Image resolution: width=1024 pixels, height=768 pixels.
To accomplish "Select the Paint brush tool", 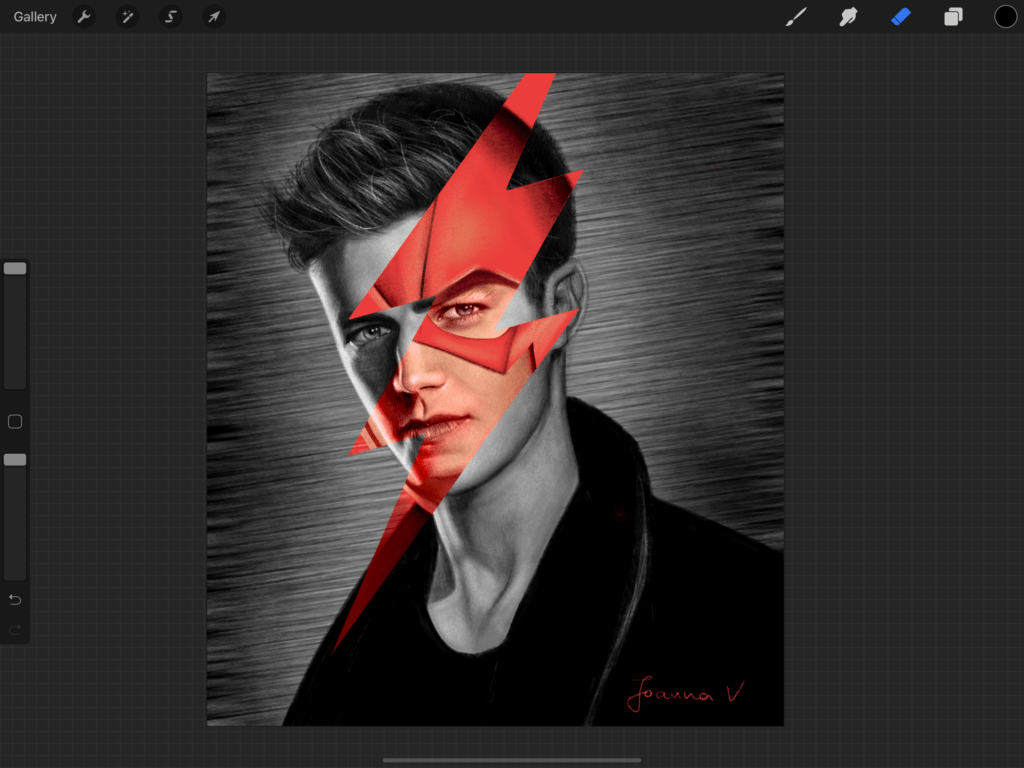I will [796, 17].
